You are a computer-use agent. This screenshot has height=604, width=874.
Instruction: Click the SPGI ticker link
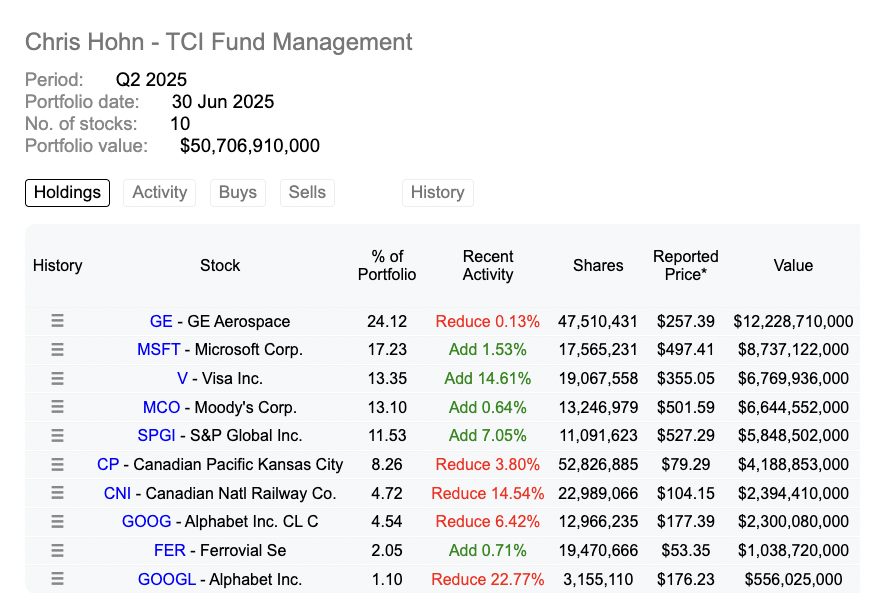pyautogui.click(x=156, y=436)
